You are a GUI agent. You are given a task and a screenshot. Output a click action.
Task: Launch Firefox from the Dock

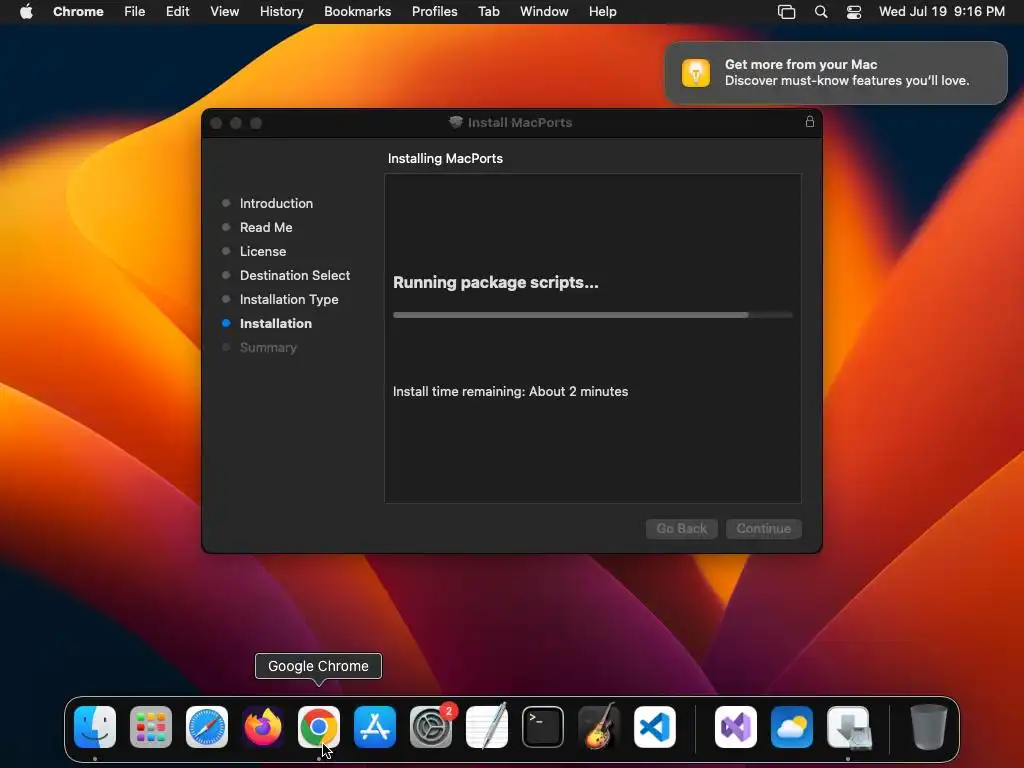[x=263, y=727]
